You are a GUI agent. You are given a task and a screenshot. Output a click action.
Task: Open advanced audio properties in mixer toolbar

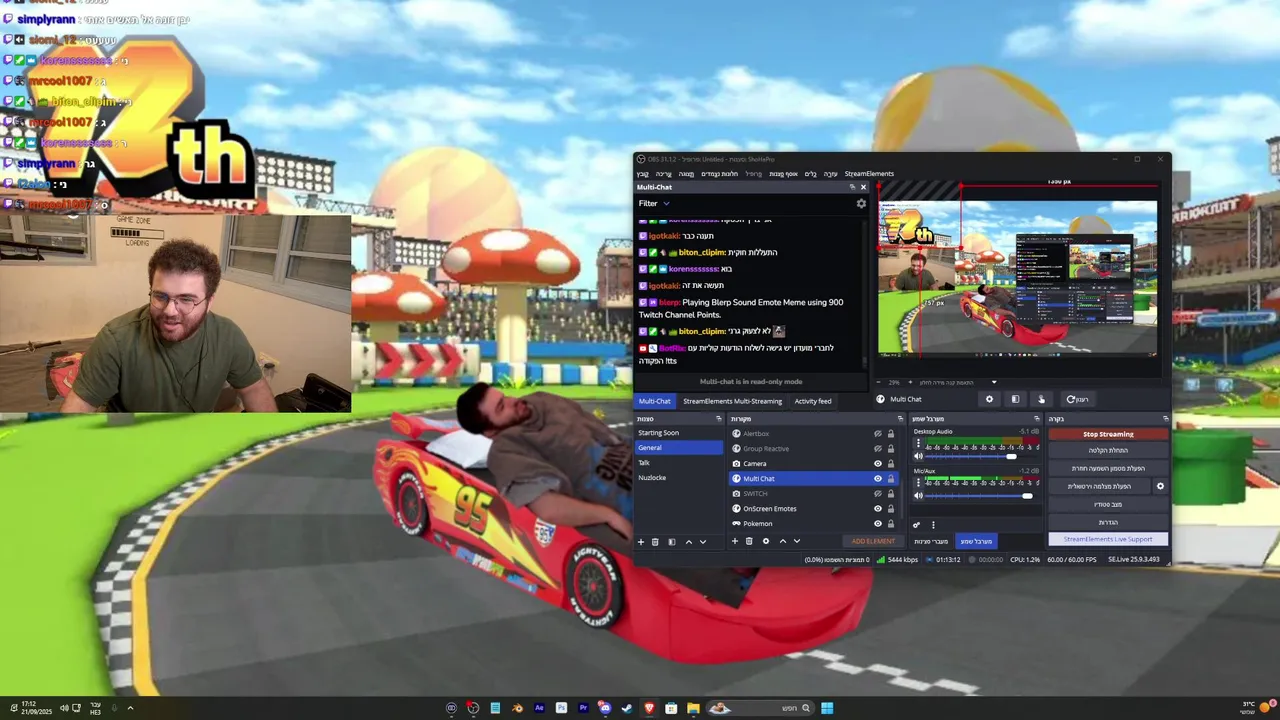point(916,524)
